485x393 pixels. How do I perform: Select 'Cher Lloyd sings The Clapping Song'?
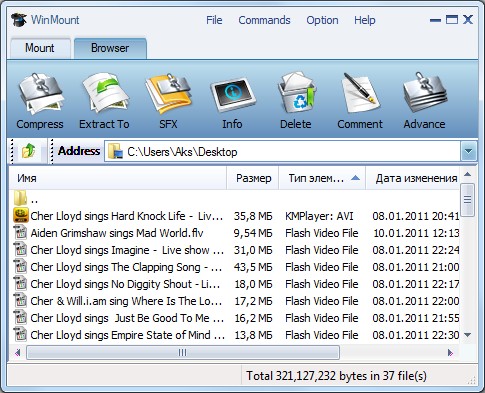[126, 267]
